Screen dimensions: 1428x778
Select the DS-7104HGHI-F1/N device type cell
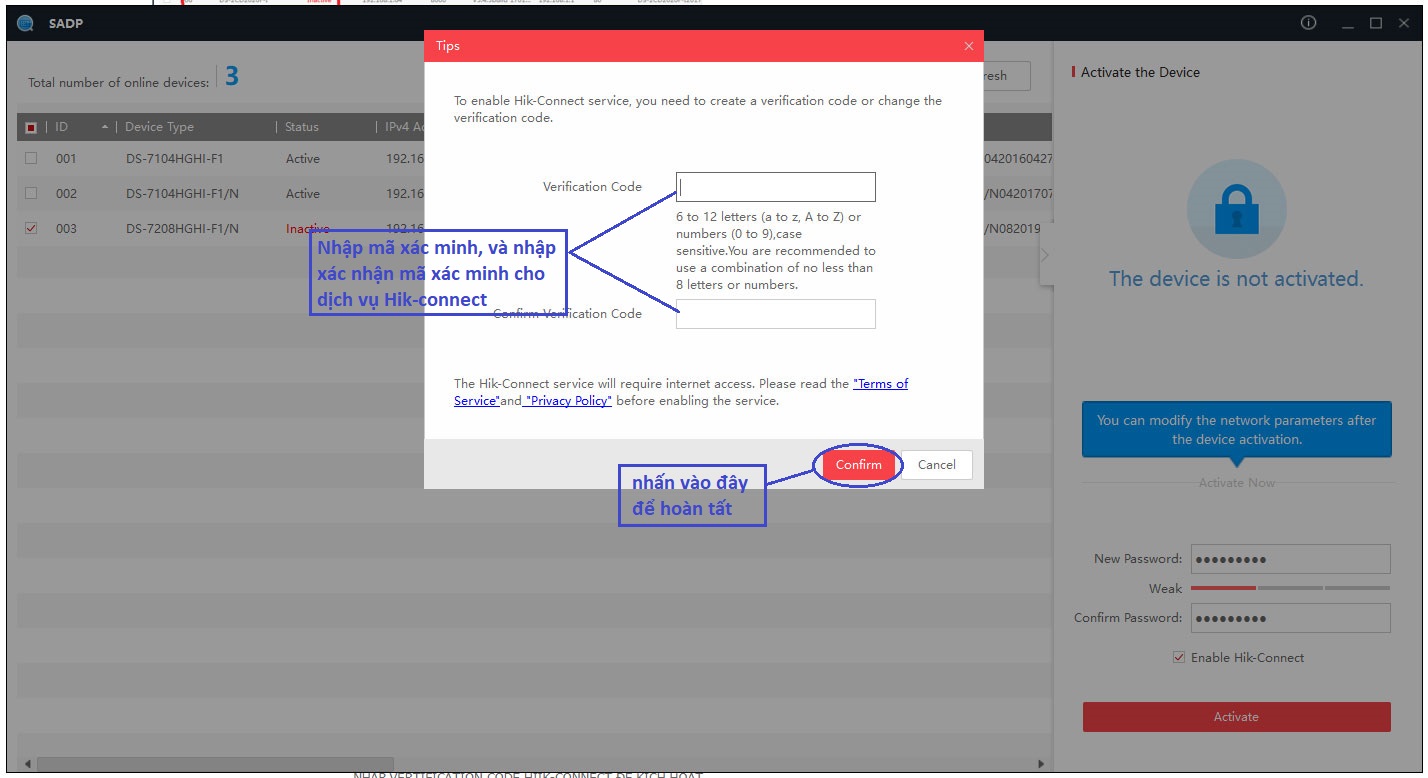point(182,194)
